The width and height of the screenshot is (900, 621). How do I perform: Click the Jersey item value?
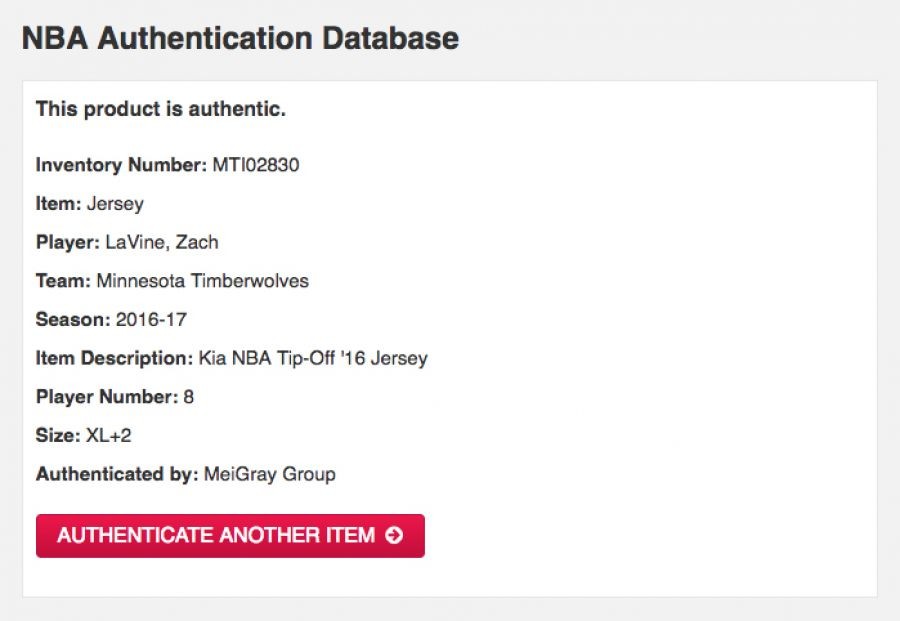[115, 204]
